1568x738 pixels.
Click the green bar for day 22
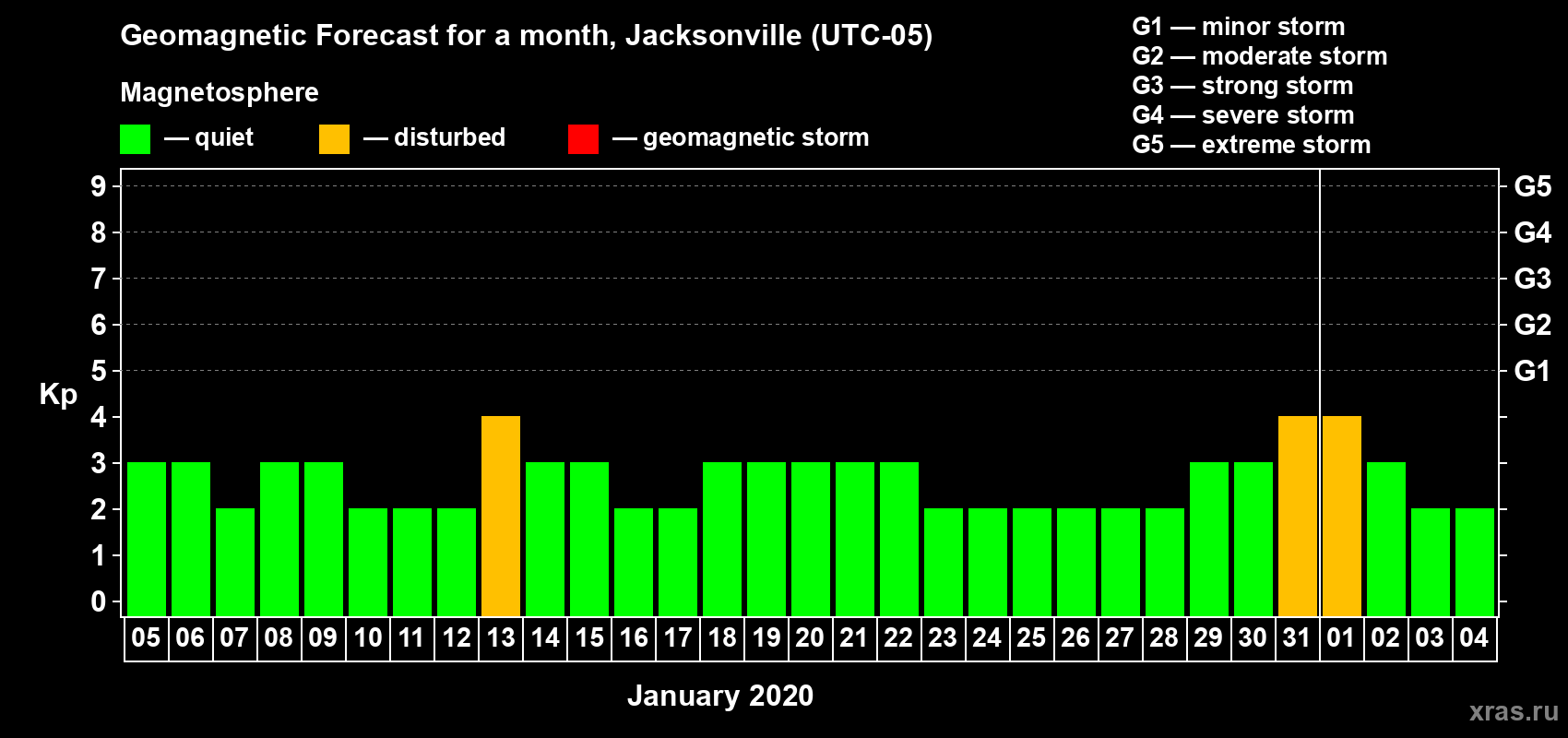(x=899, y=540)
